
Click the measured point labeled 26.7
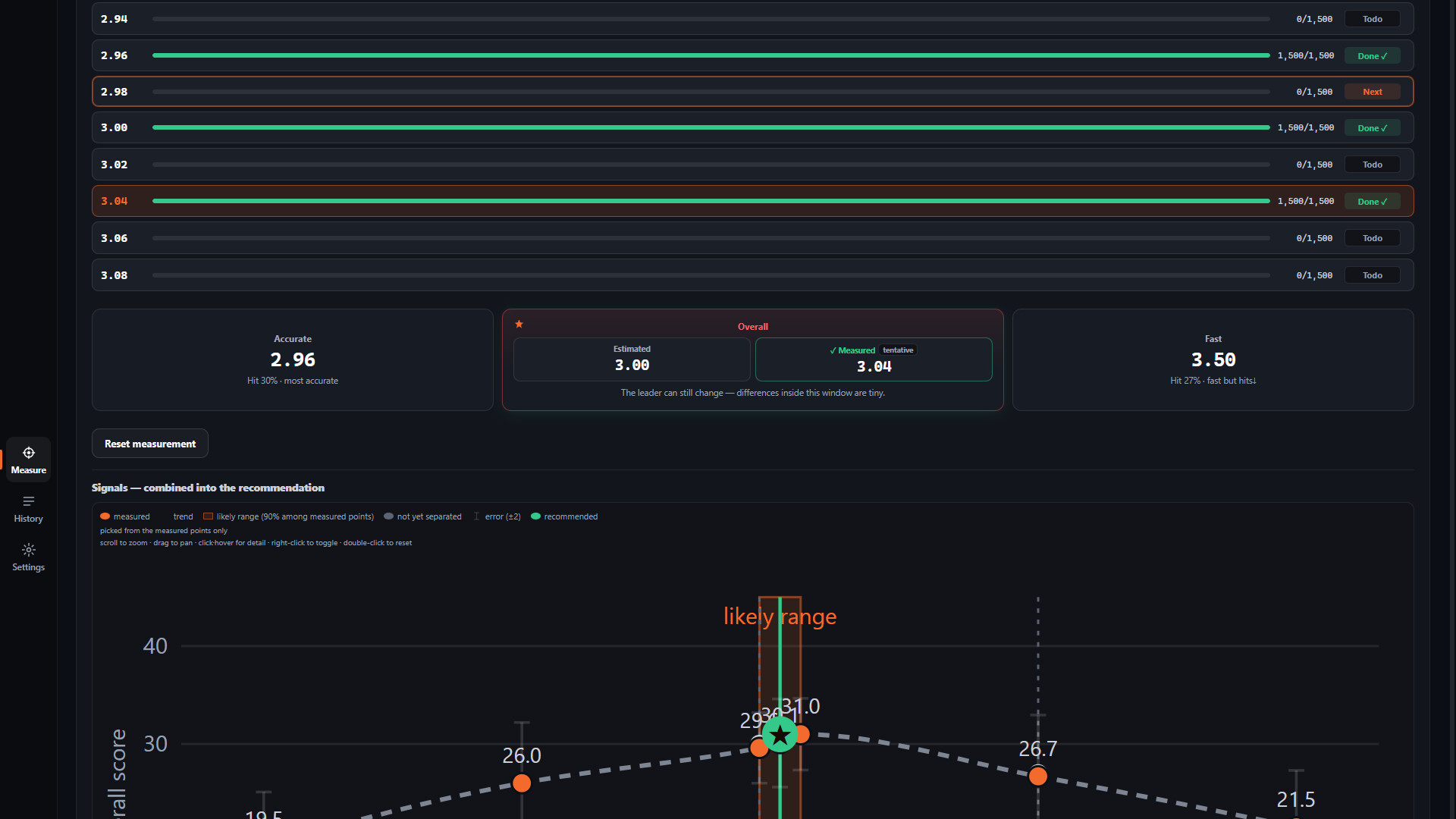pyautogui.click(x=1038, y=776)
